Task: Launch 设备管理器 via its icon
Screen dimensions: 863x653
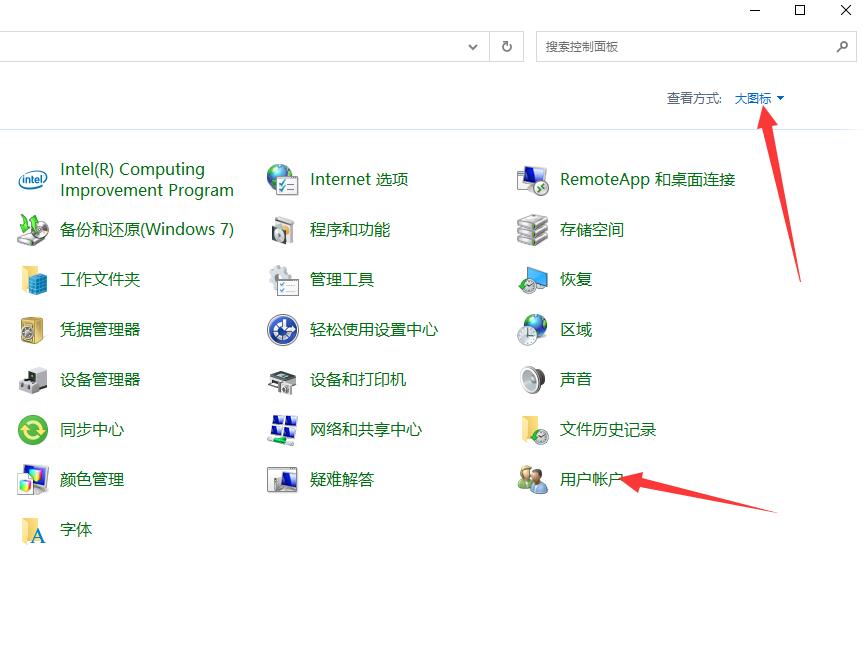Action: pos(33,380)
